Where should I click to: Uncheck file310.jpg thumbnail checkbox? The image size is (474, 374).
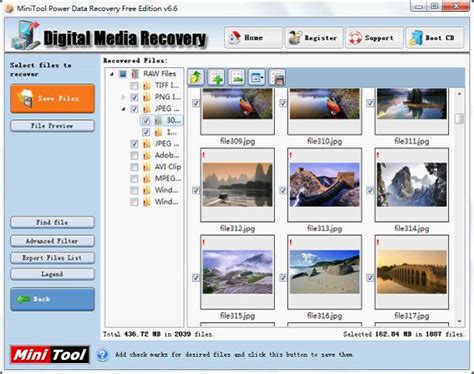tap(283, 103)
